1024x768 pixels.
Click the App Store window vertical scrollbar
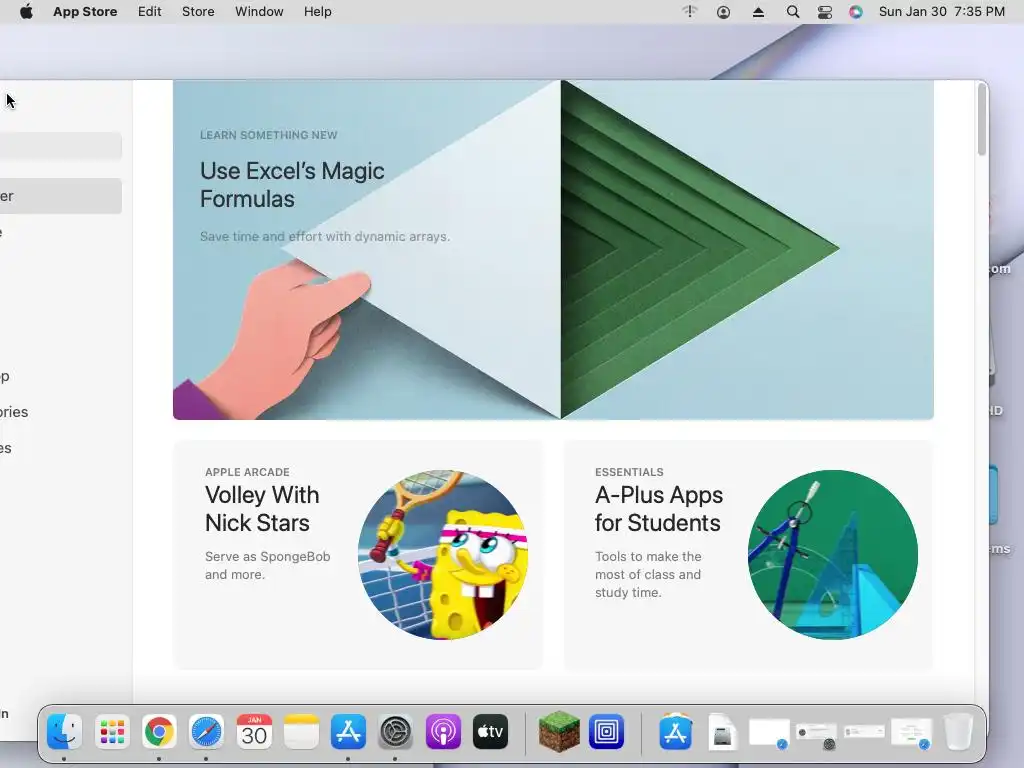pyautogui.click(x=981, y=120)
